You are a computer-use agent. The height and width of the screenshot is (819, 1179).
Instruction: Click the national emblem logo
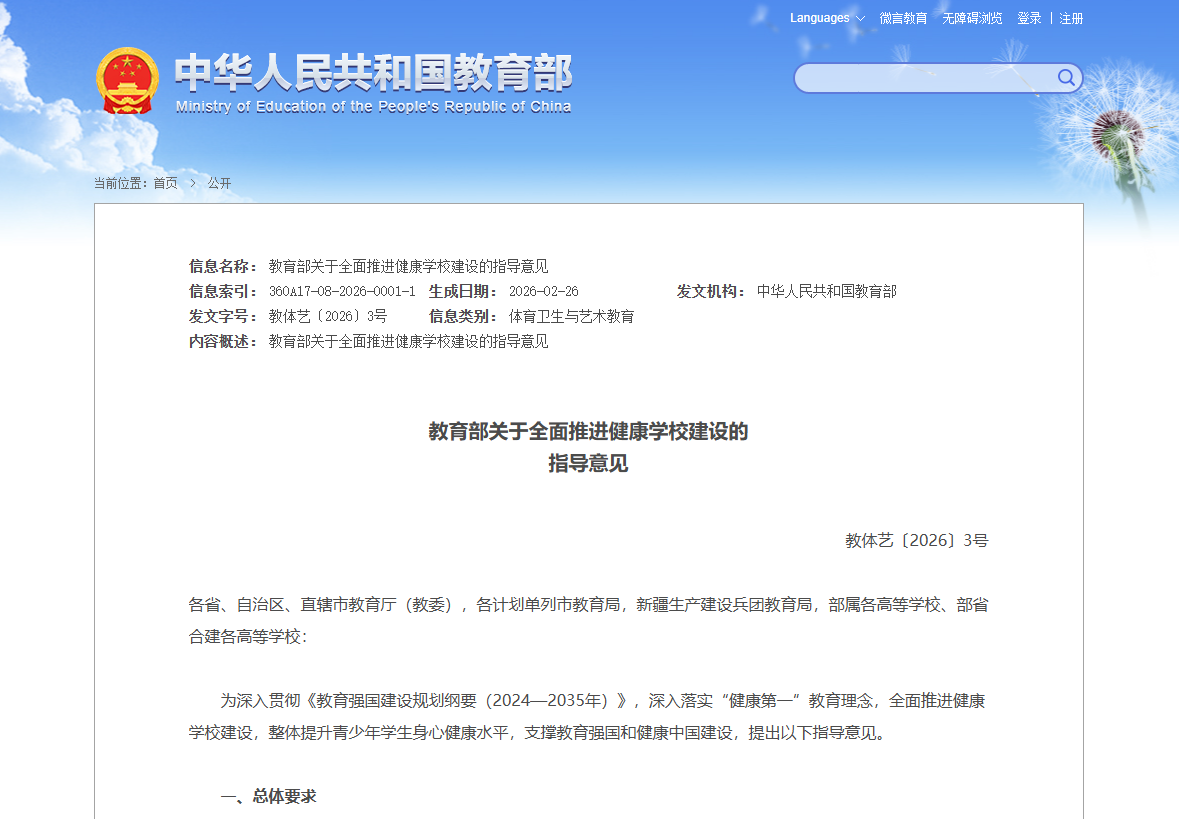(x=127, y=80)
